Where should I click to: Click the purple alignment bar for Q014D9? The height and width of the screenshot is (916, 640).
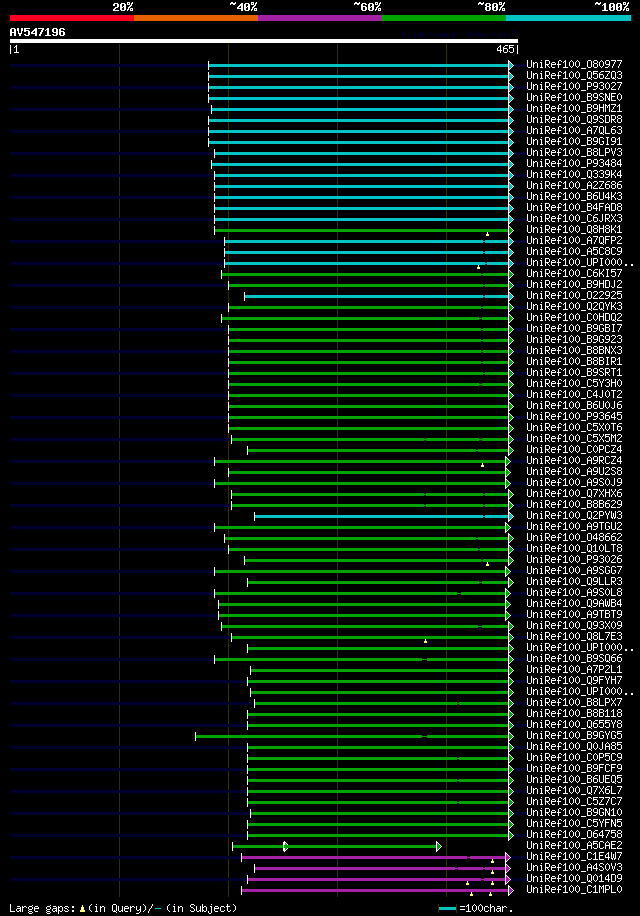[x=377, y=880]
